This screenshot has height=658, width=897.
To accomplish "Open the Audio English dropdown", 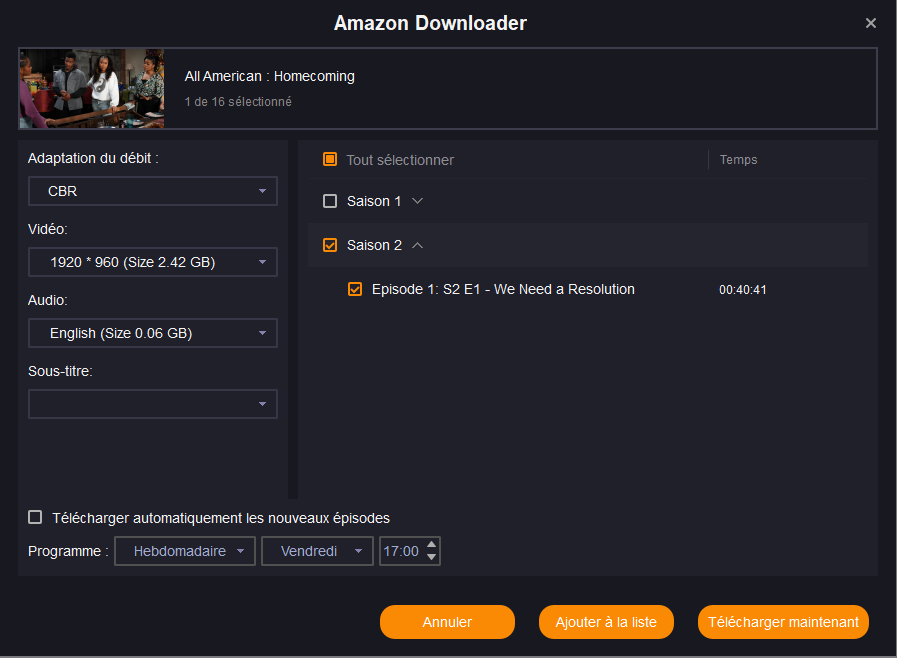I will [153, 333].
